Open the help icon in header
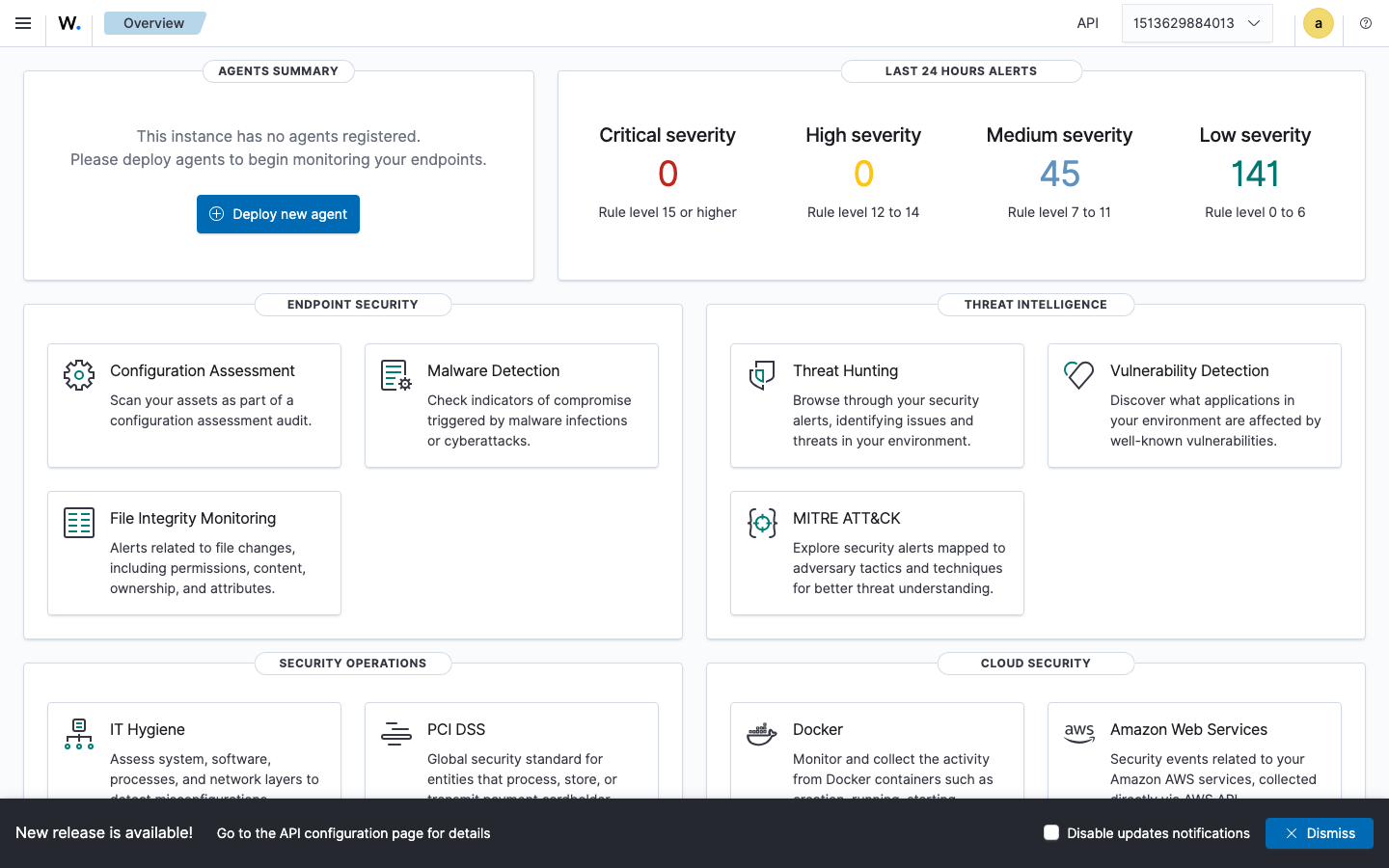The height and width of the screenshot is (868, 1389). [1366, 23]
